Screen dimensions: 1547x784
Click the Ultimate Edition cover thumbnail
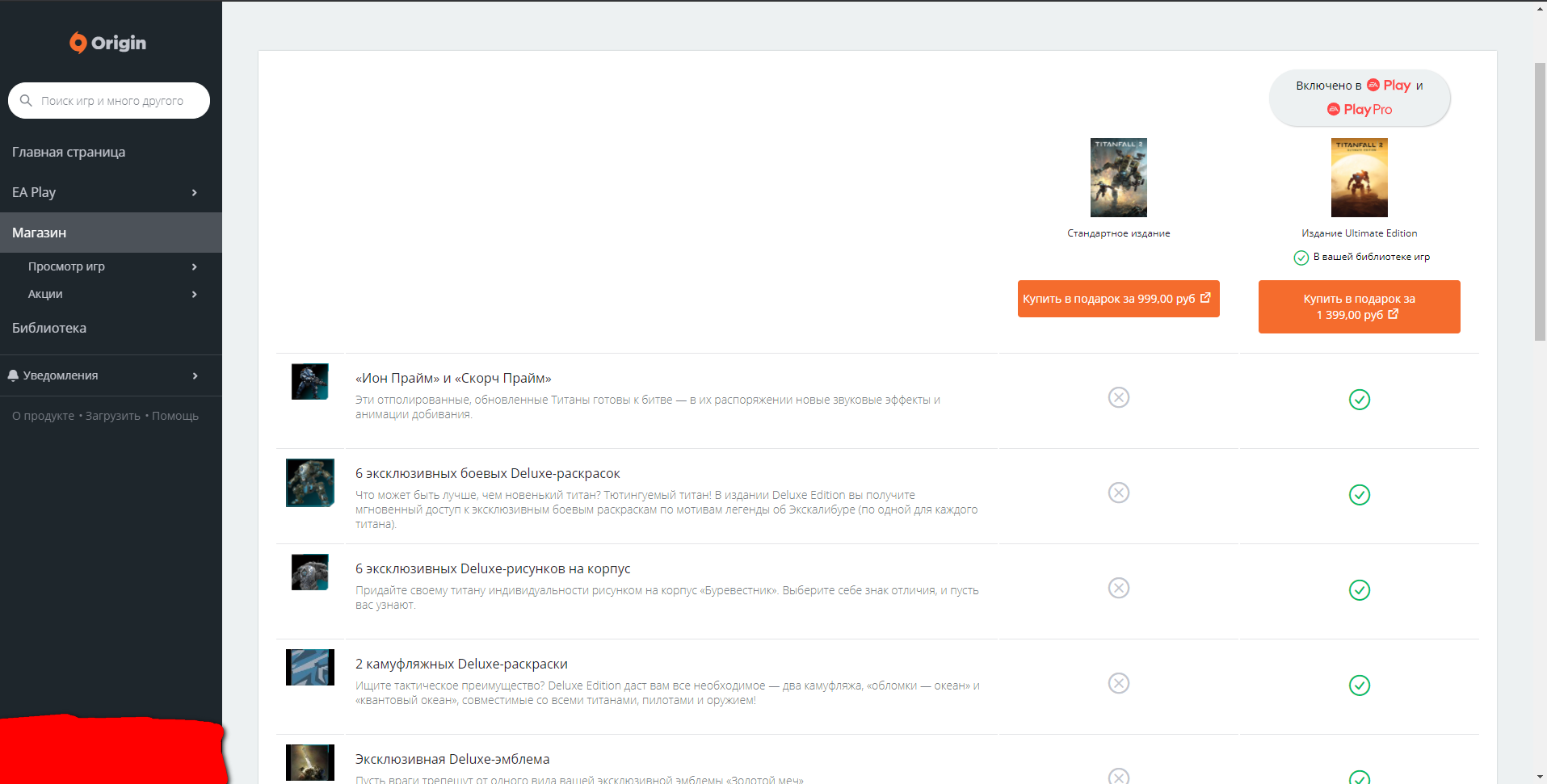[1360, 178]
